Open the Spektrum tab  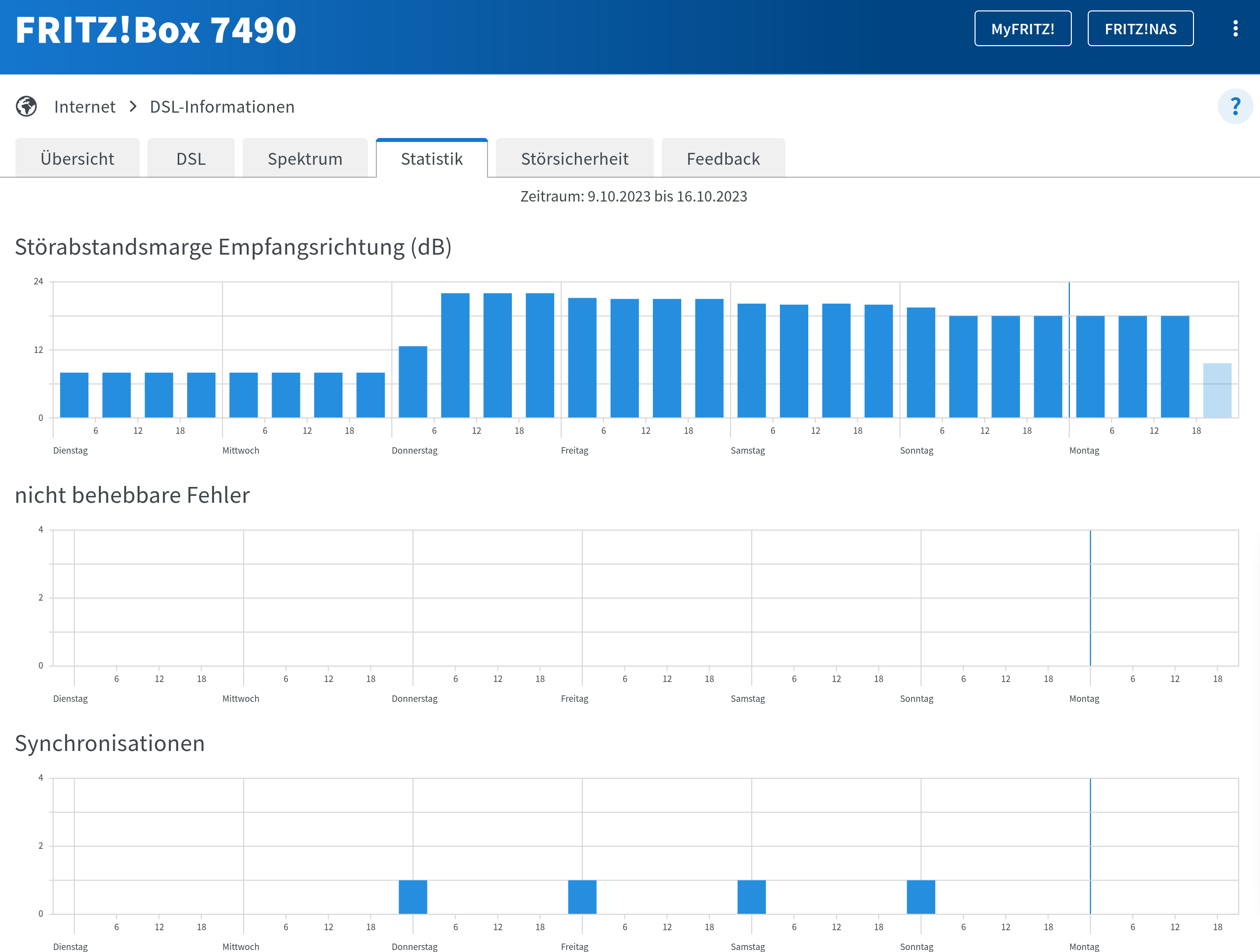[x=305, y=158]
